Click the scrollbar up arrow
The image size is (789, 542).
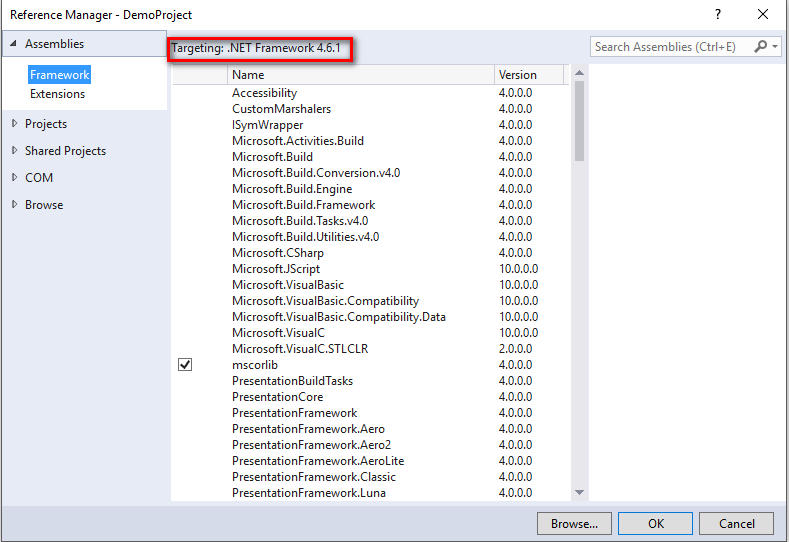tap(579, 73)
